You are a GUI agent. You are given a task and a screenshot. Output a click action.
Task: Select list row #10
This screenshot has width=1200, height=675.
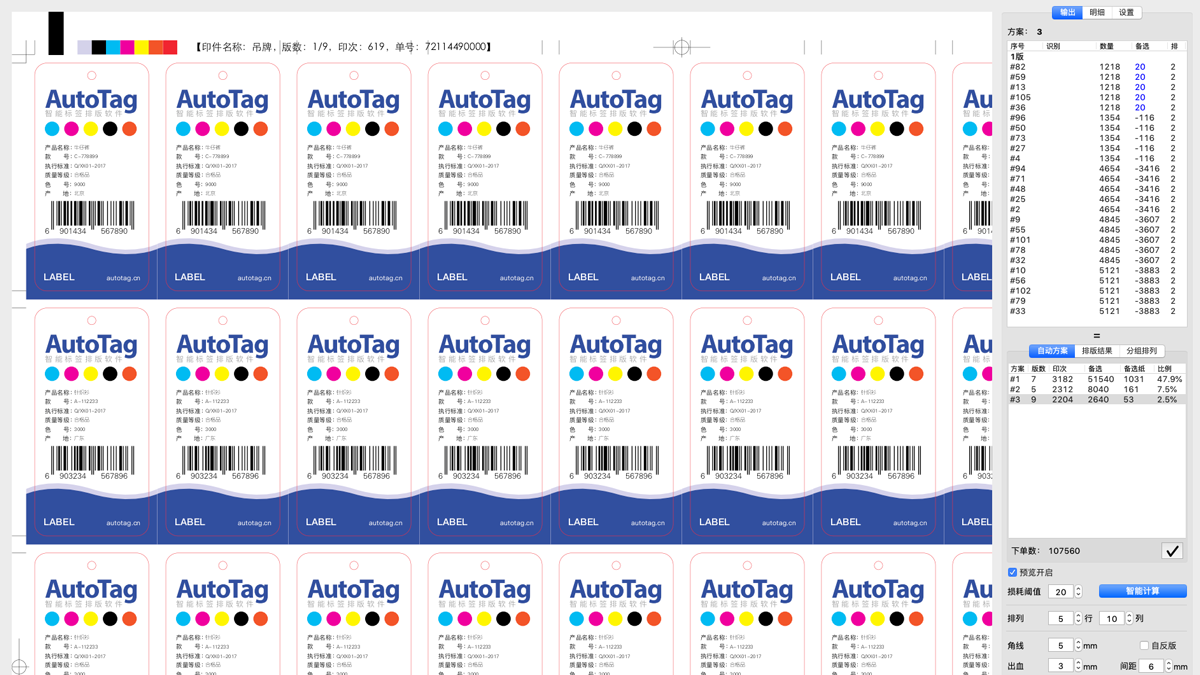click(x=1097, y=270)
